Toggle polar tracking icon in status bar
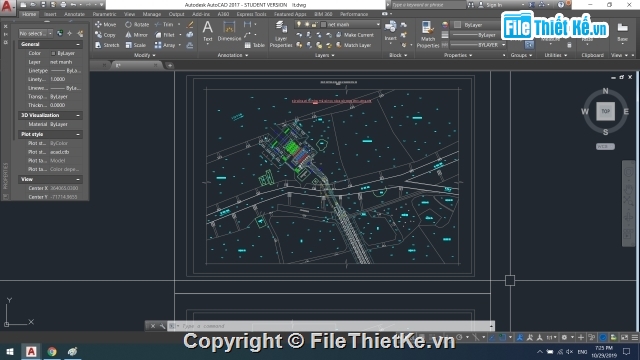This screenshot has width=640, height=360. click(x=460, y=338)
